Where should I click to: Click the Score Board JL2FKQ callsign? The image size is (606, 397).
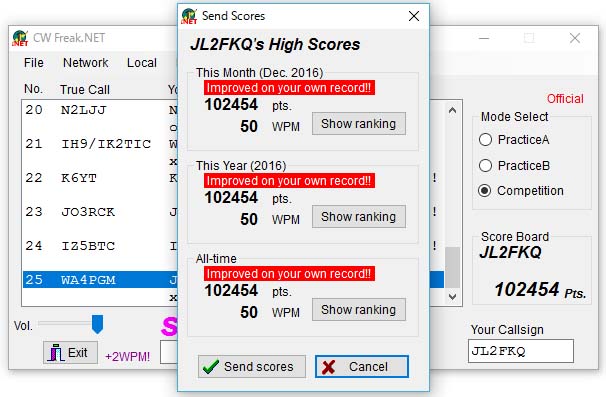pyautogui.click(x=510, y=252)
